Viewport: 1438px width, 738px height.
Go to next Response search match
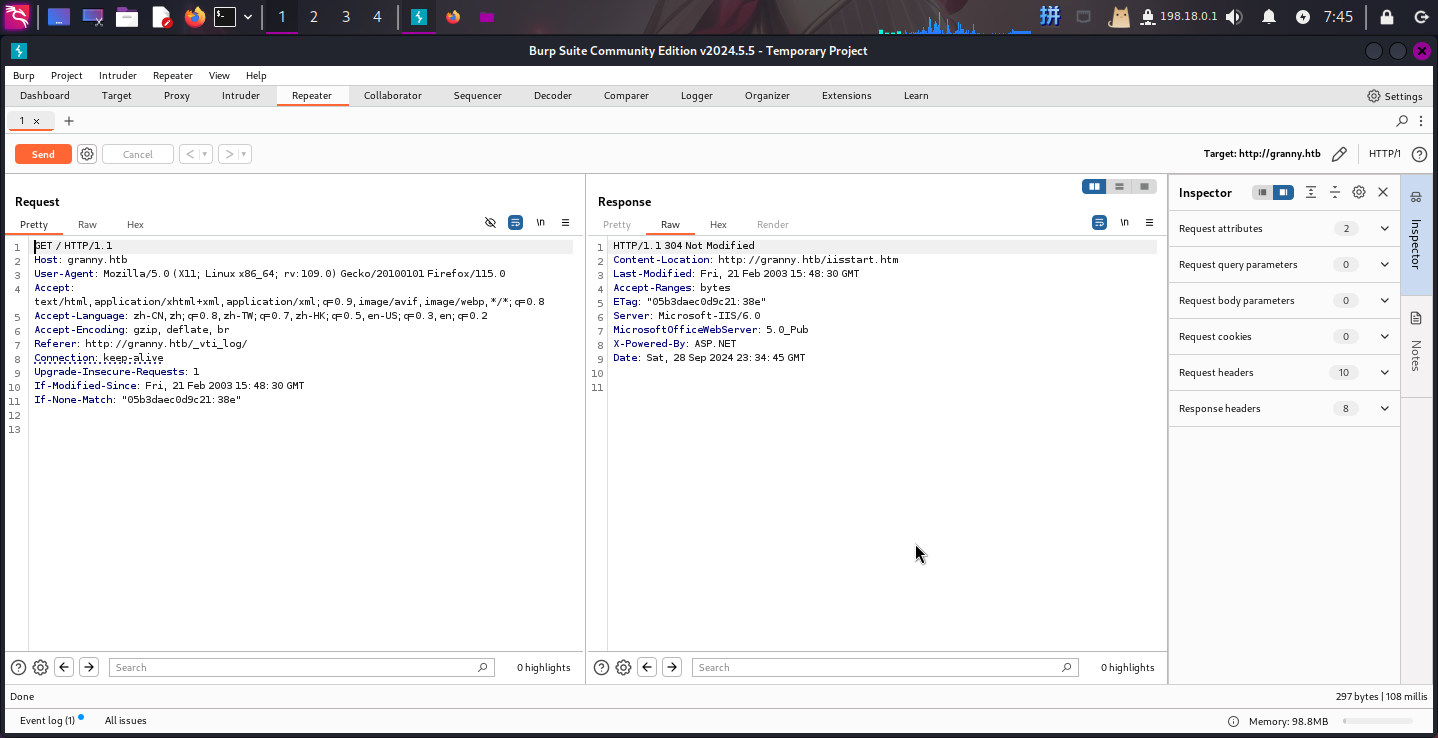click(x=672, y=667)
